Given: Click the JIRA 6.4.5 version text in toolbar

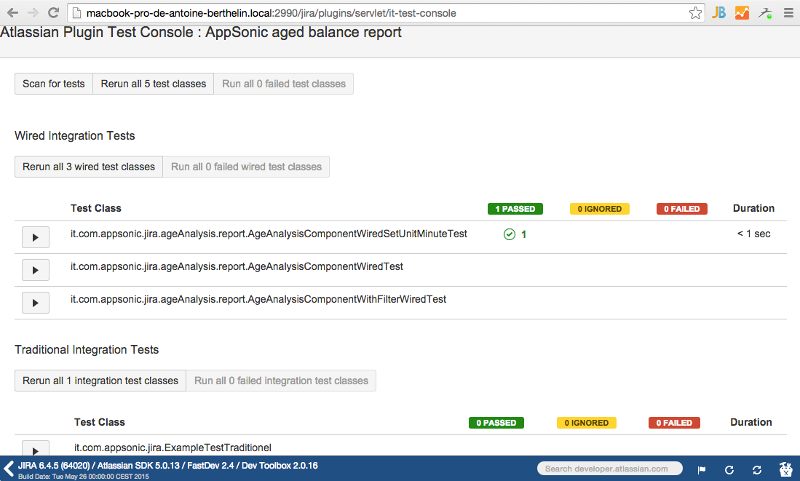Looking at the screenshot, I should pyautogui.click(x=168, y=465).
